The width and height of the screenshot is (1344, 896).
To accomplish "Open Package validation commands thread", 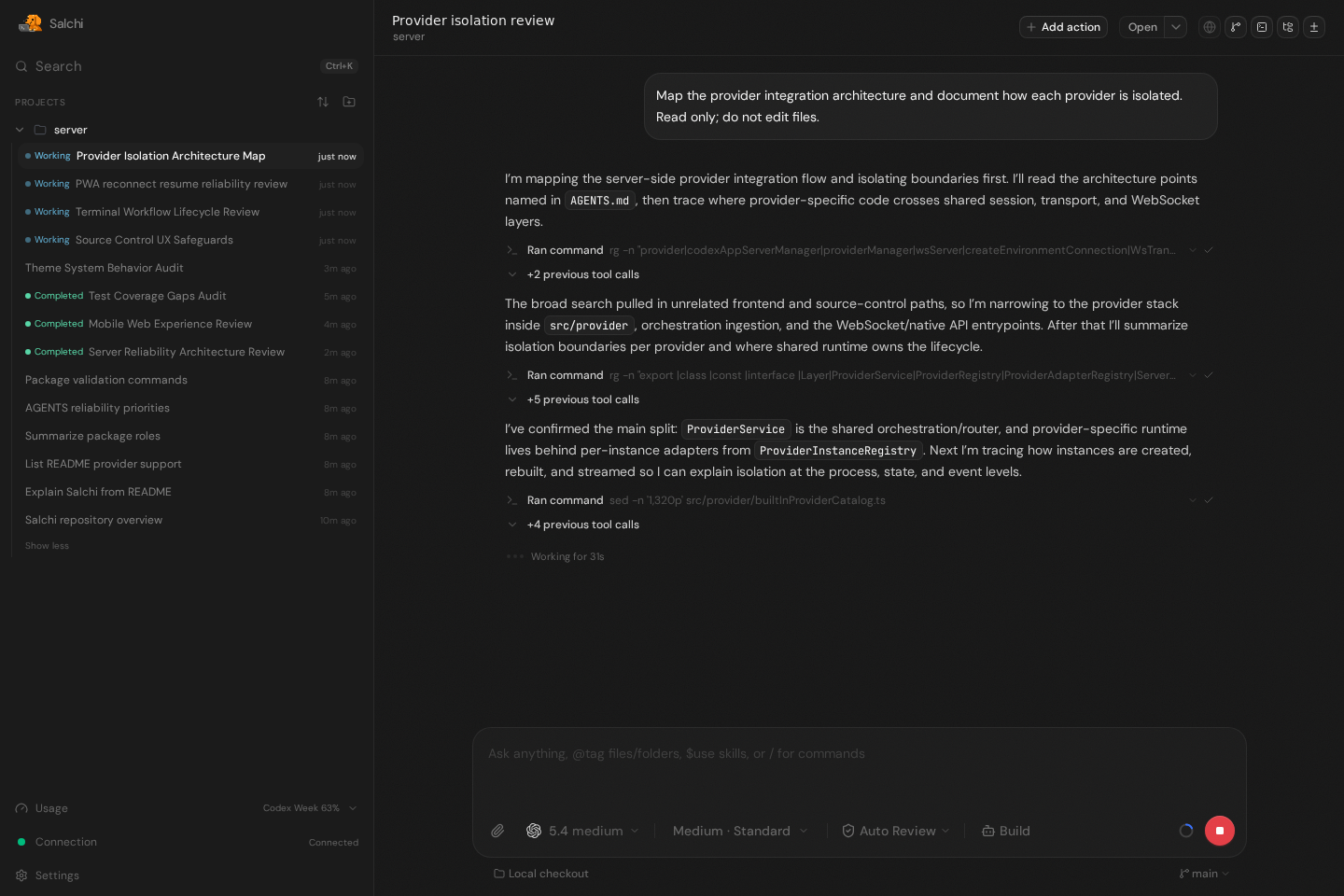I will (x=190, y=380).
